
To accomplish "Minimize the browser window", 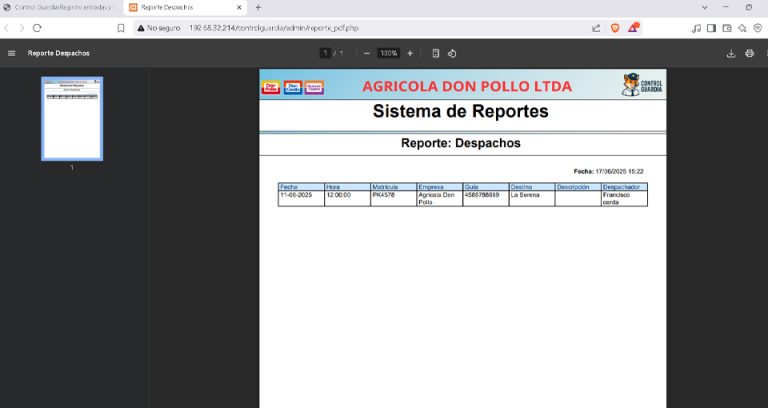I will (726, 8).
